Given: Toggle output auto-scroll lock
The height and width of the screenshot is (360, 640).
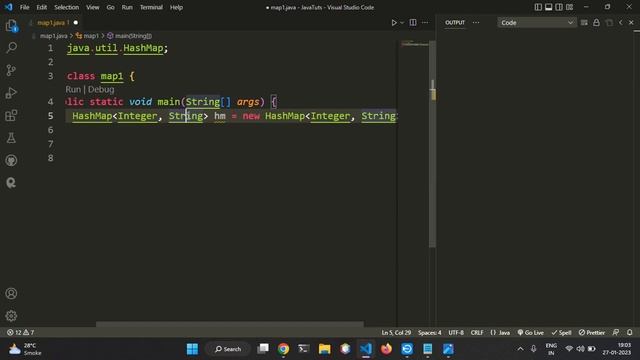Looking at the screenshot, I should (x=596, y=22).
